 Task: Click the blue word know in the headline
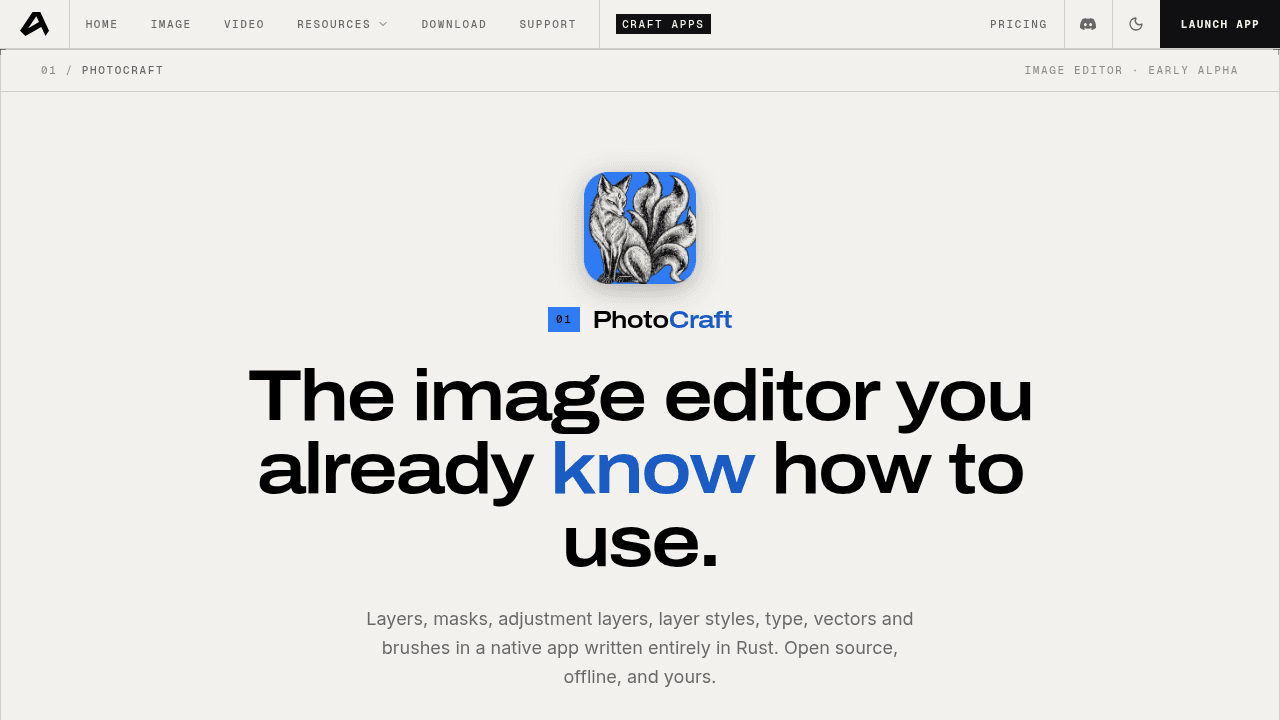[x=653, y=469]
